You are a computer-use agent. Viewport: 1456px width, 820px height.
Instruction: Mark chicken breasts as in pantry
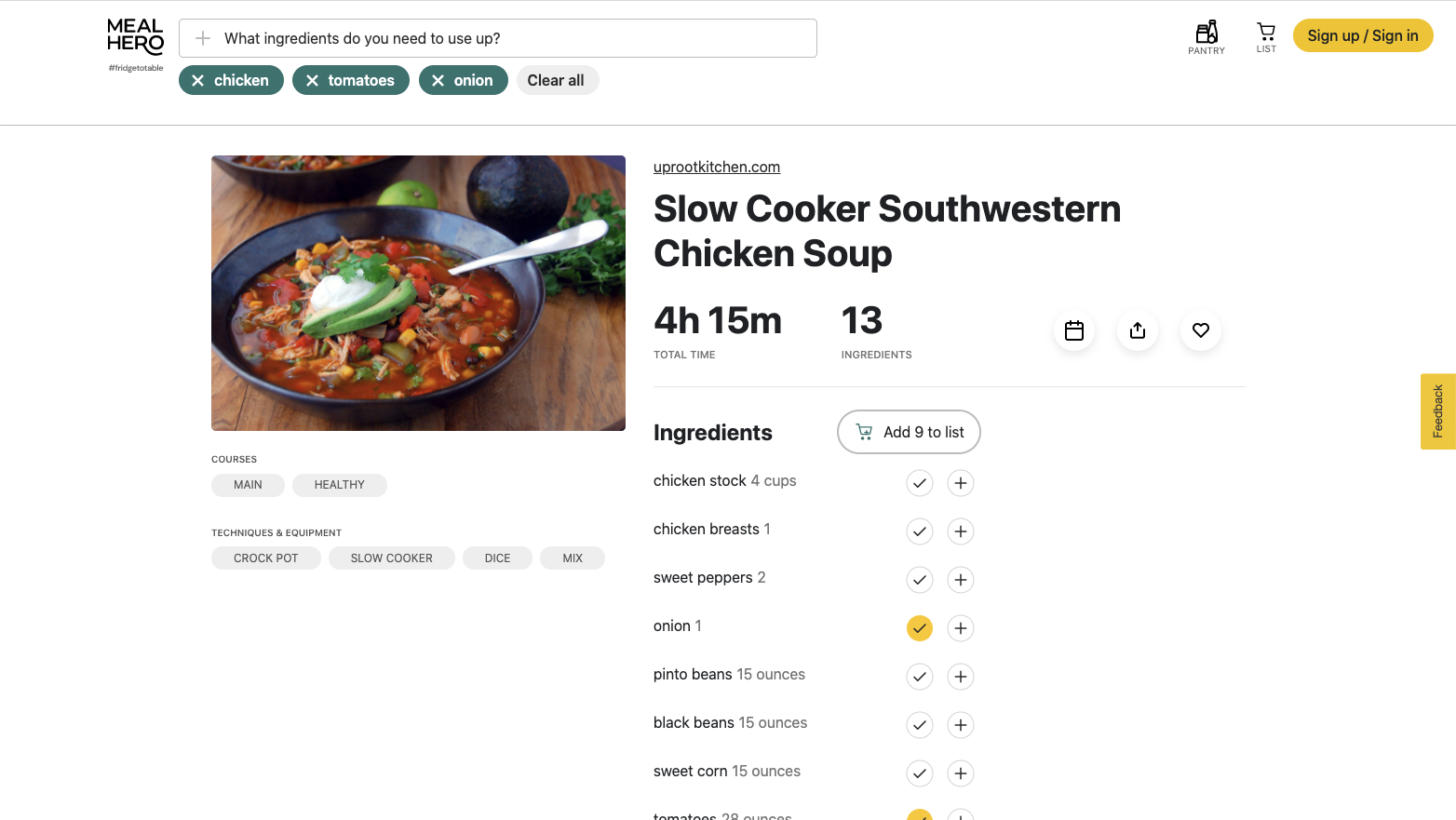(920, 531)
